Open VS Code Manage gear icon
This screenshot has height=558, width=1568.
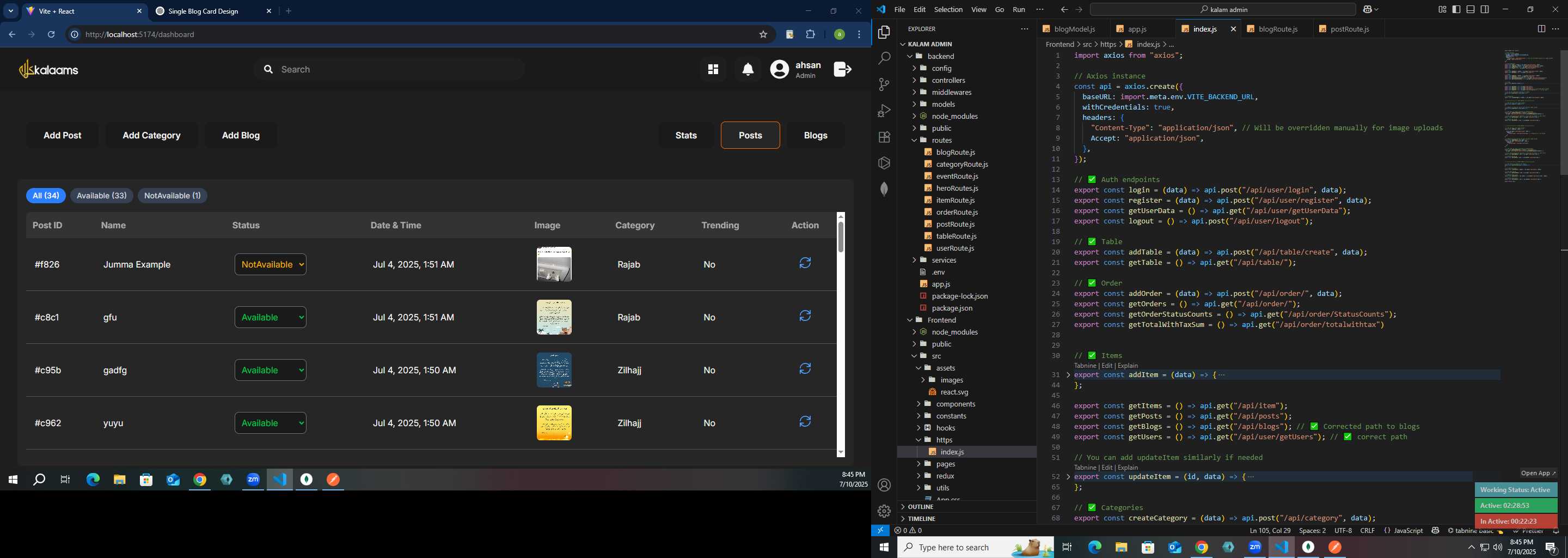coord(884,511)
